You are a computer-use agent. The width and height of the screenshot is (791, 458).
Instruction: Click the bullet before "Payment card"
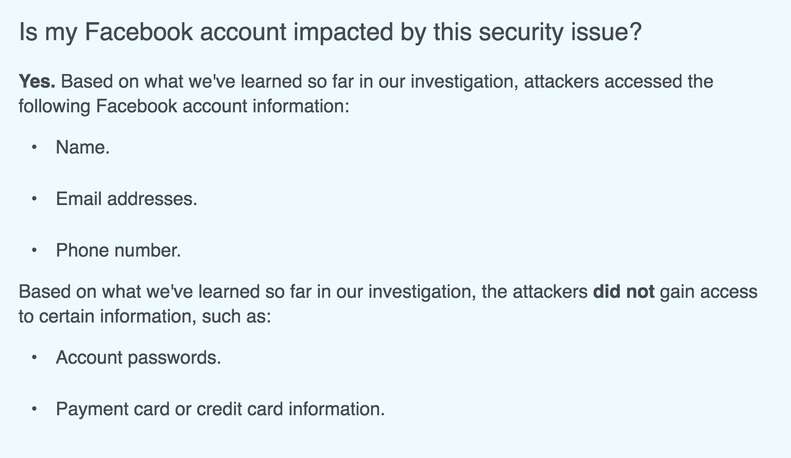[x=34, y=409]
